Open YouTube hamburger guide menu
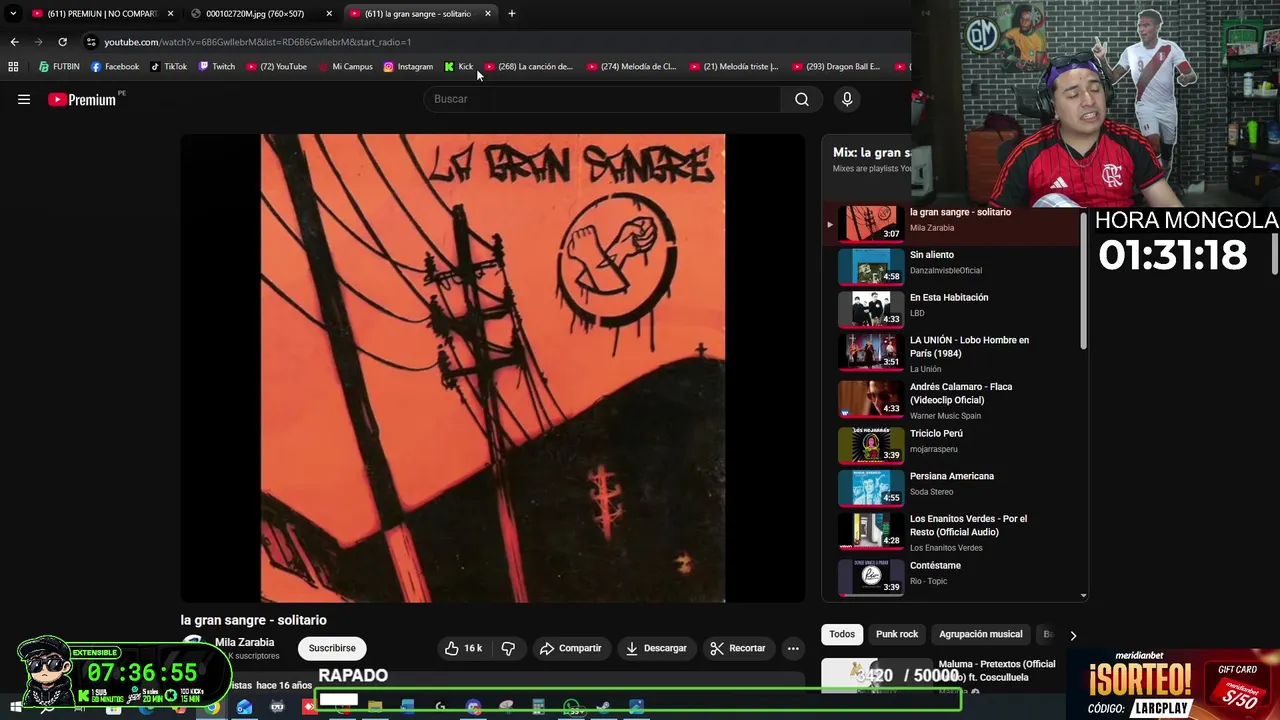Viewport: 1280px width, 720px height. tap(24, 99)
